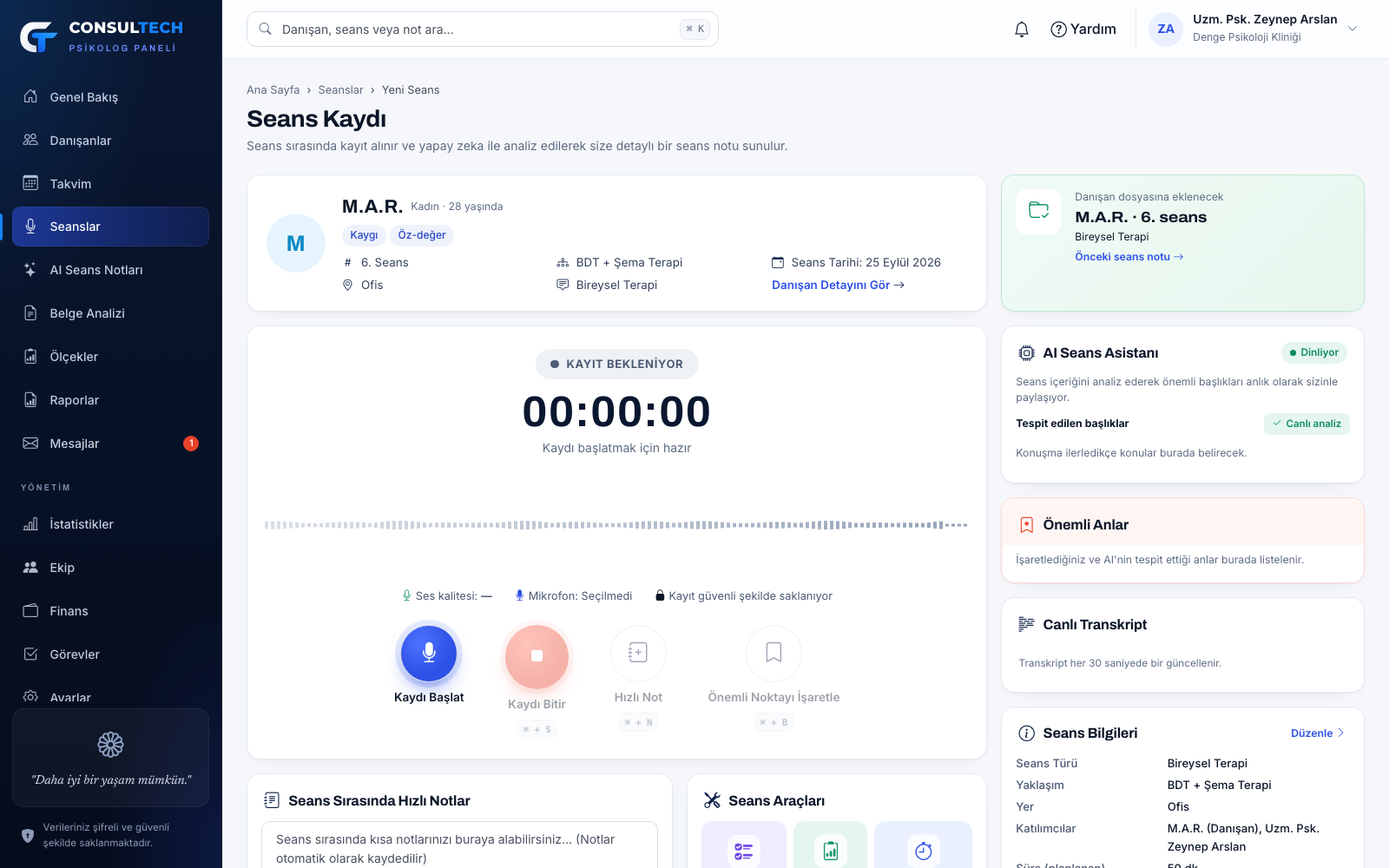
Task: Click the Ölçekler sidebar icon
Action: (x=30, y=357)
